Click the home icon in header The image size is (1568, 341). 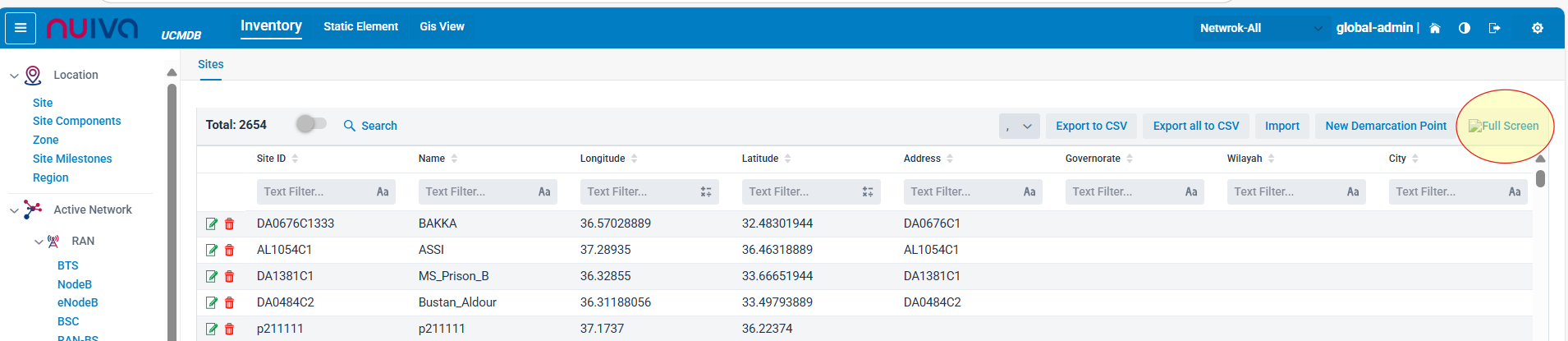1435,28
